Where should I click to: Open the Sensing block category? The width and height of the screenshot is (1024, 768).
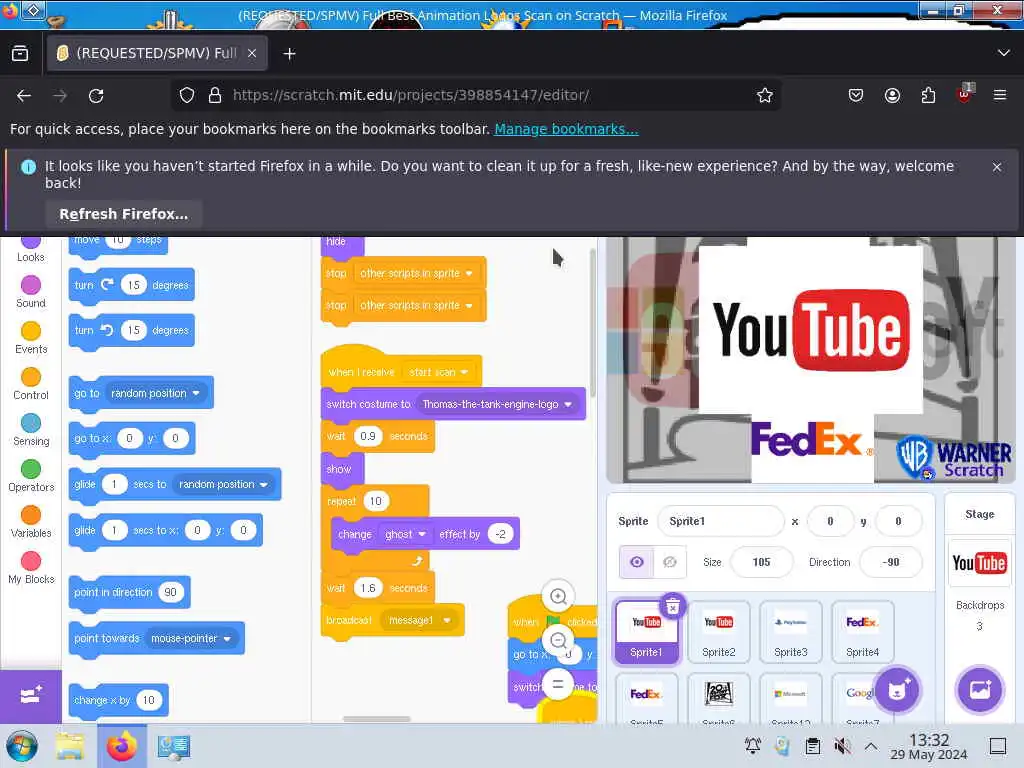coord(31,430)
